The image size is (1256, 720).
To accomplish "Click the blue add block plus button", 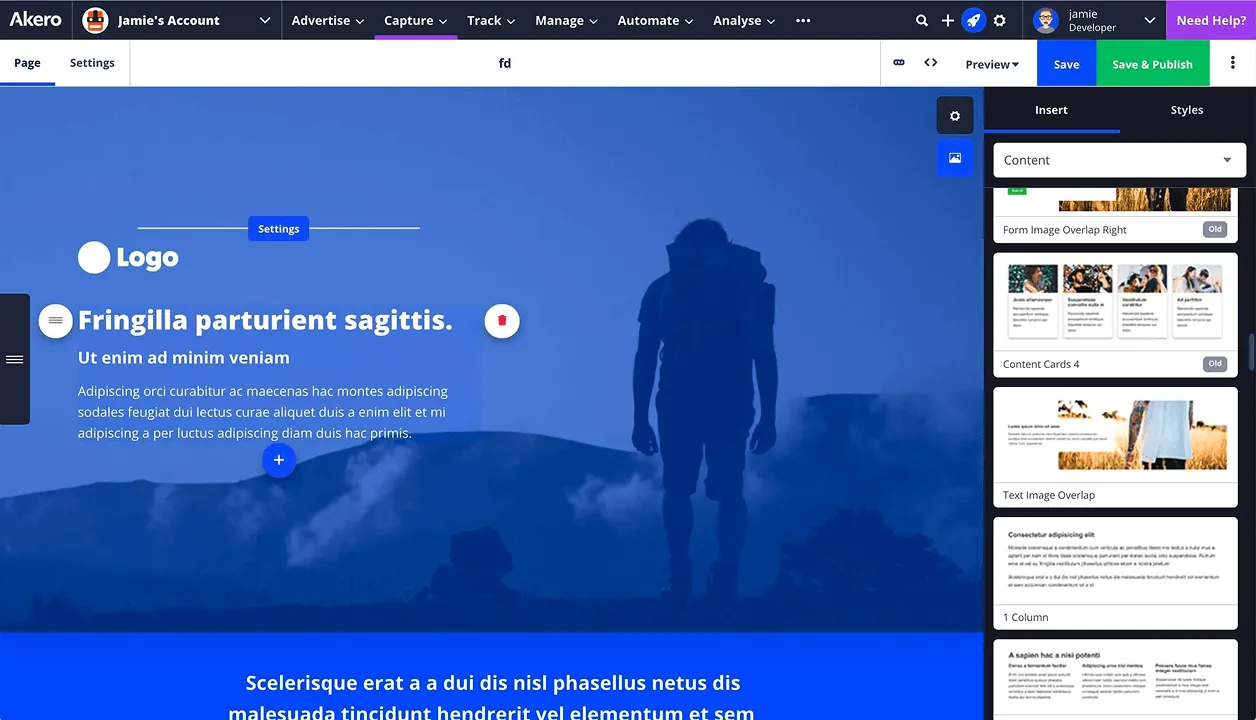I will click(x=279, y=460).
